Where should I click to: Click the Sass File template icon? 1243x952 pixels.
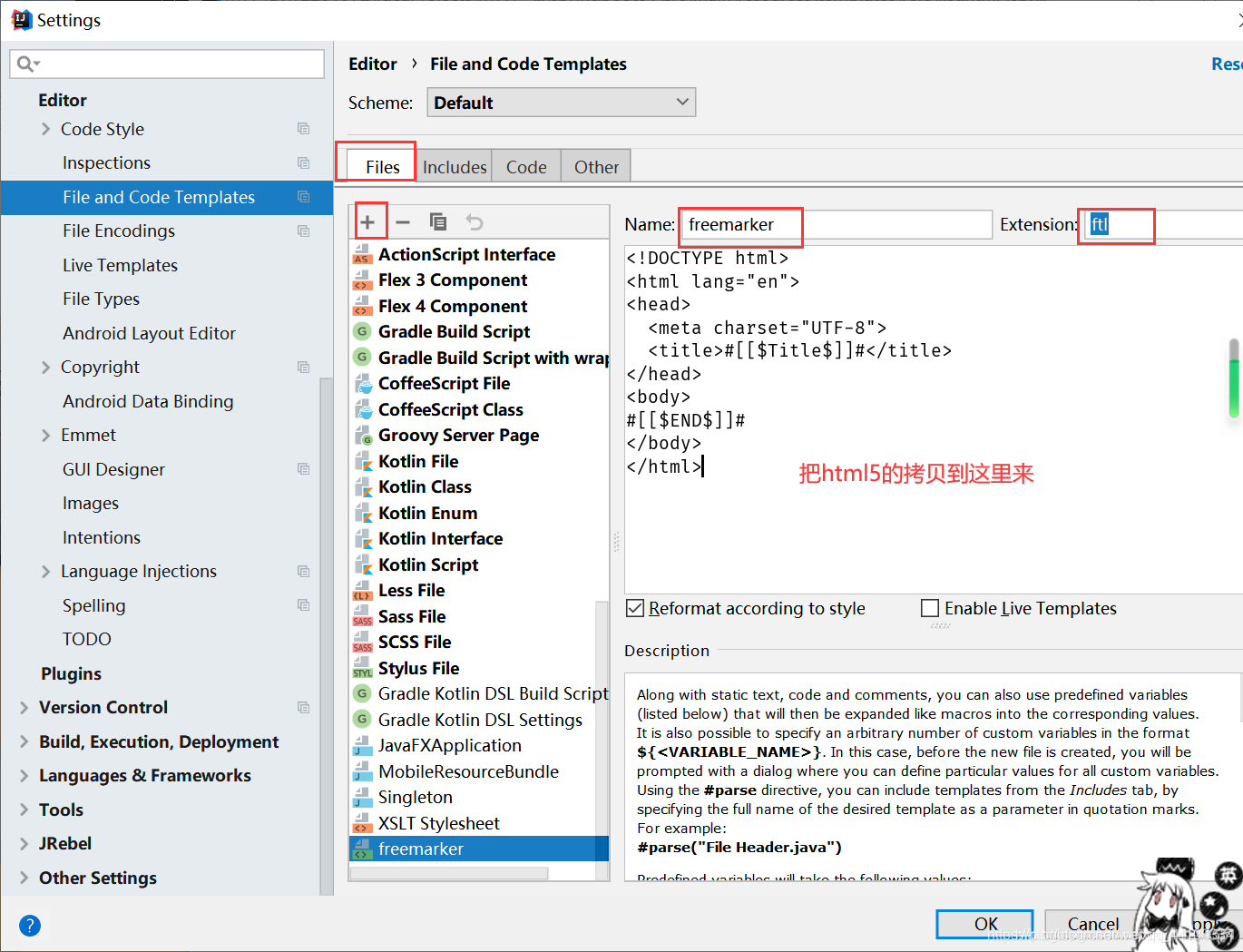coord(363,616)
